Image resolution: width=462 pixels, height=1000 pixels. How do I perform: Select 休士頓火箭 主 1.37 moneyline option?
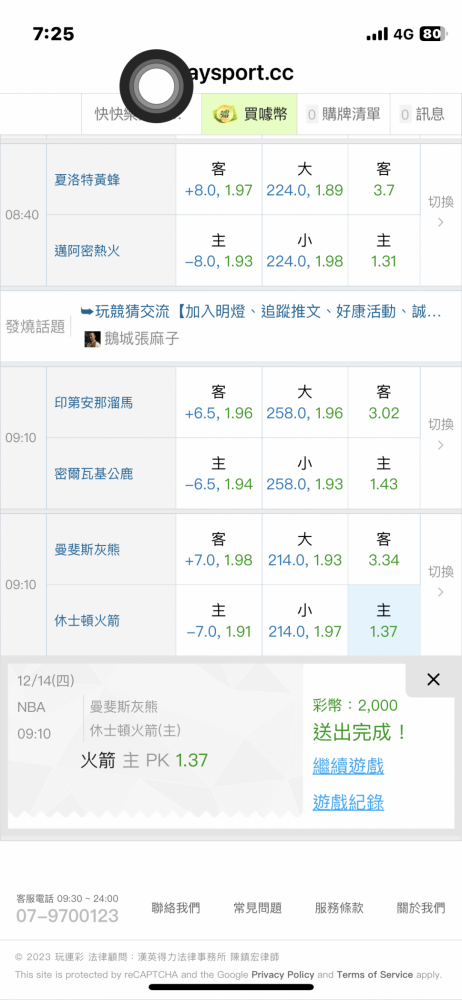point(384,621)
